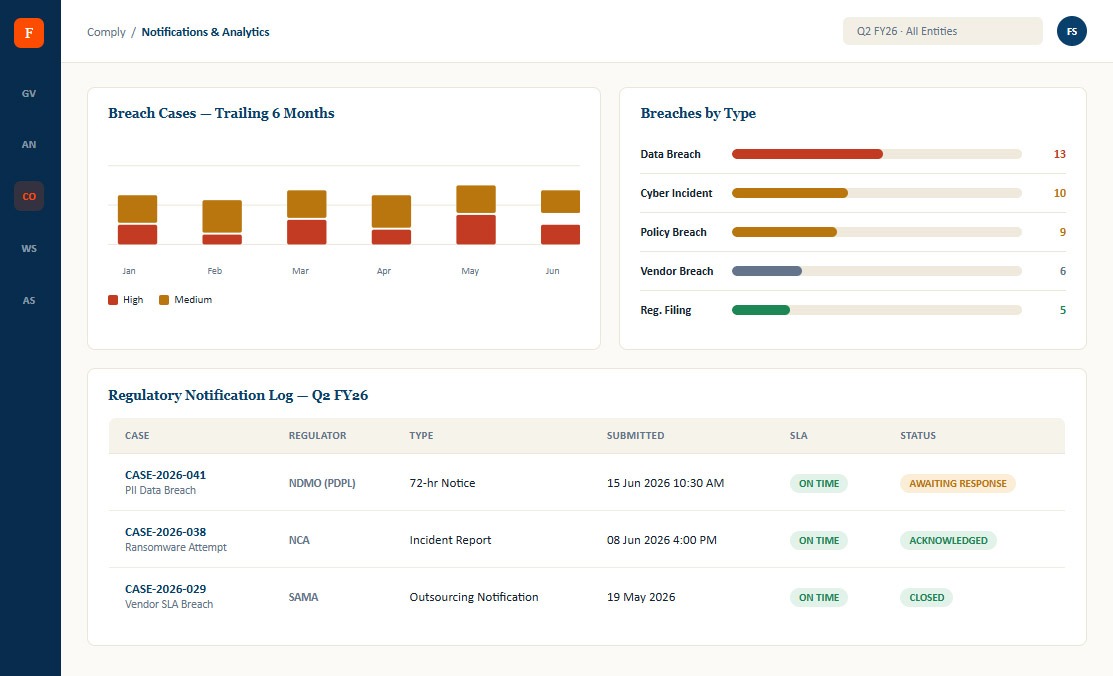Toggle the Medium legend series
This screenshot has width=1113, height=676.
coord(185,300)
